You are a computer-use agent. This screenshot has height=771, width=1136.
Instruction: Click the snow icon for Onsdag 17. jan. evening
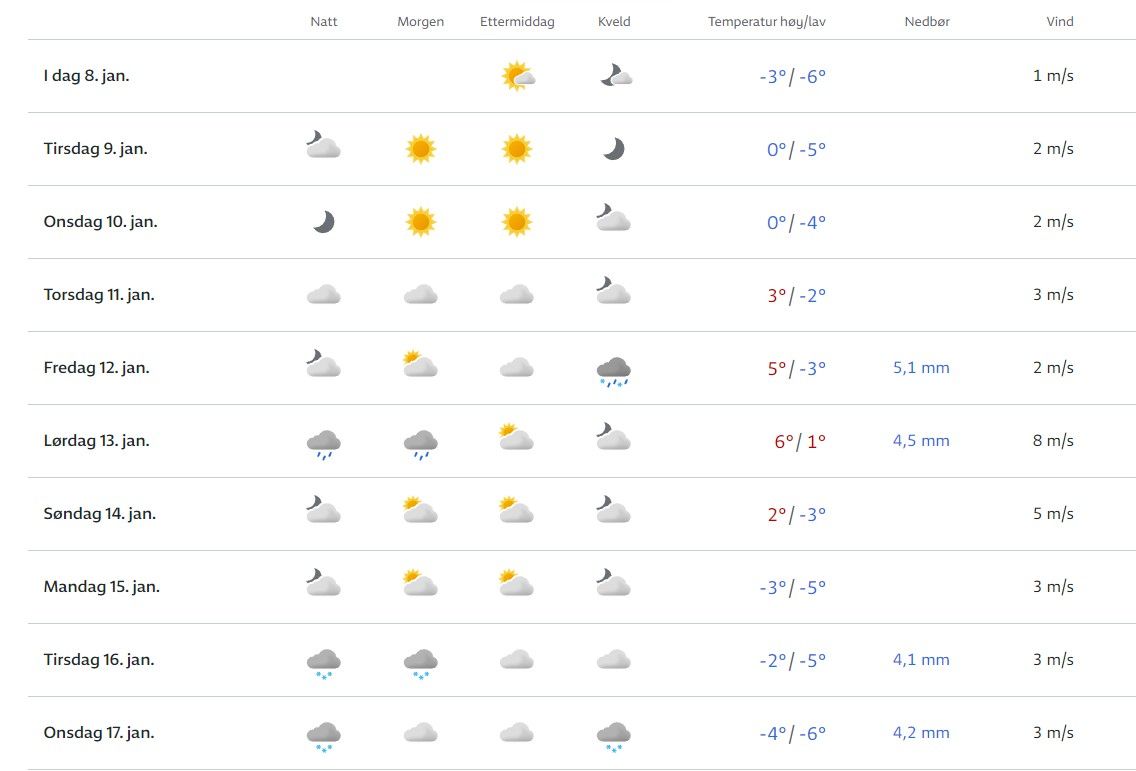click(x=613, y=735)
